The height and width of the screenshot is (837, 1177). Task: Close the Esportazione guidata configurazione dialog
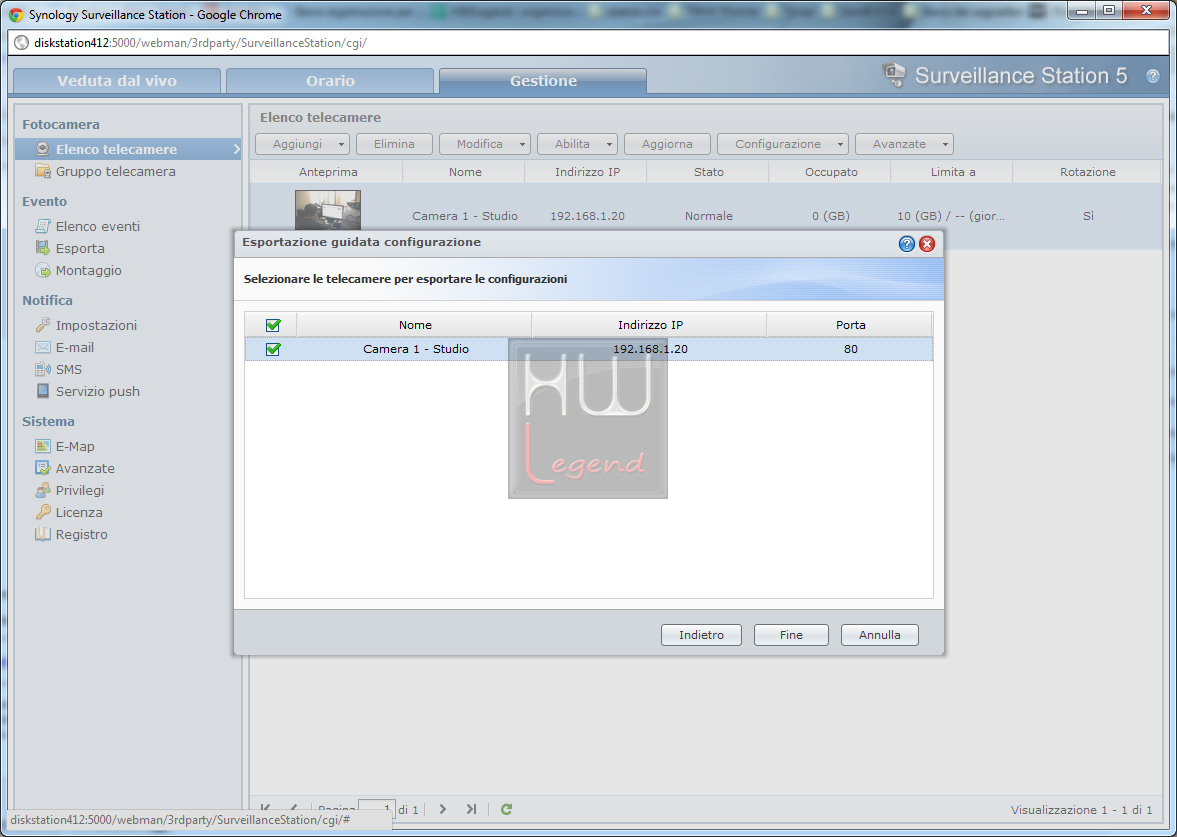927,243
